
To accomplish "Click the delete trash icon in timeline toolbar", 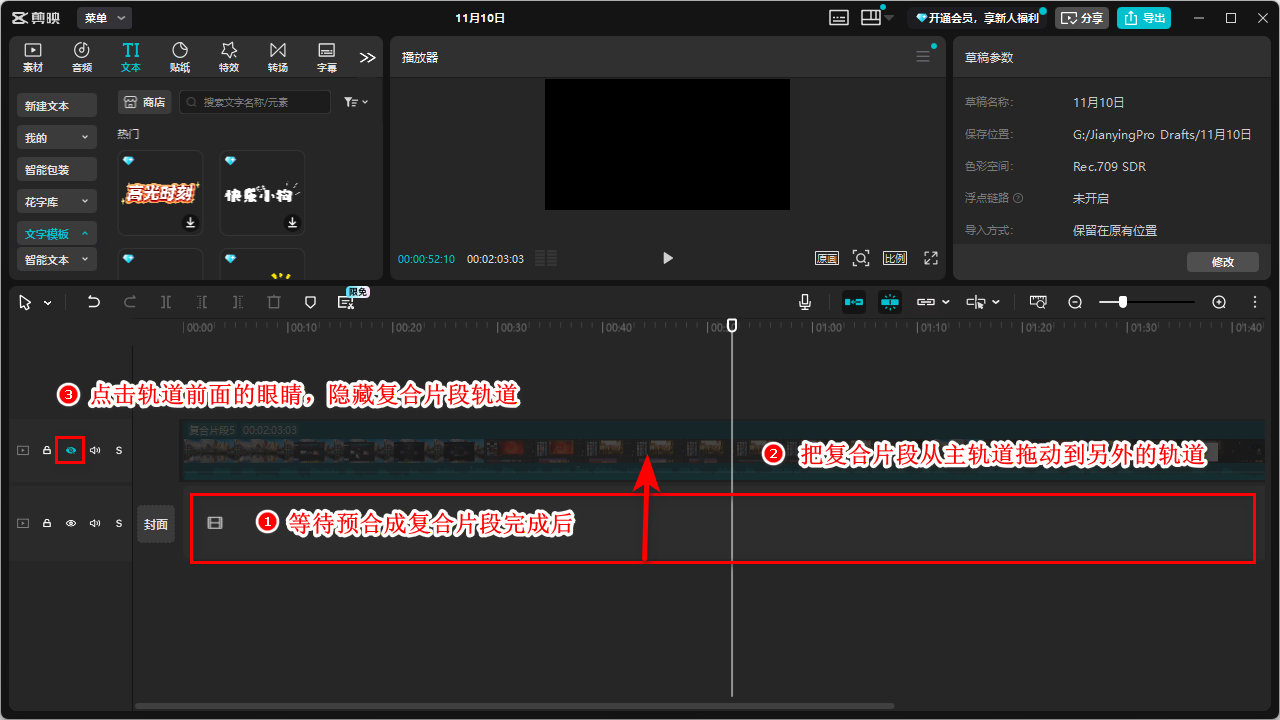I will tap(274, 302).
